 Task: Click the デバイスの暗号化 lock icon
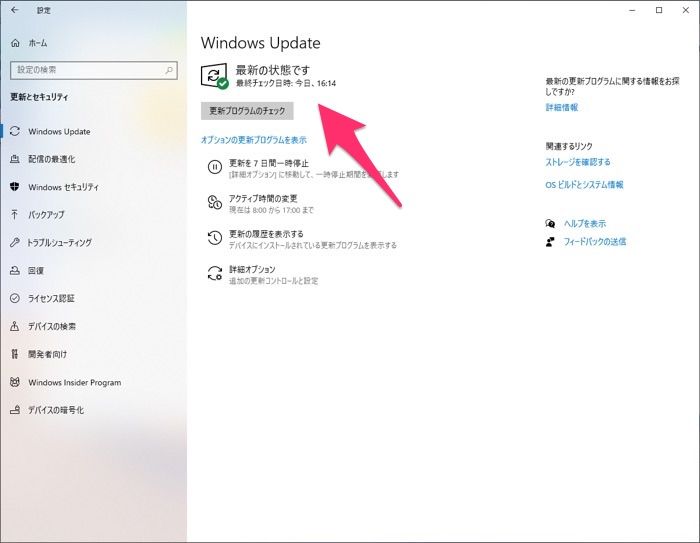[15, 410]
